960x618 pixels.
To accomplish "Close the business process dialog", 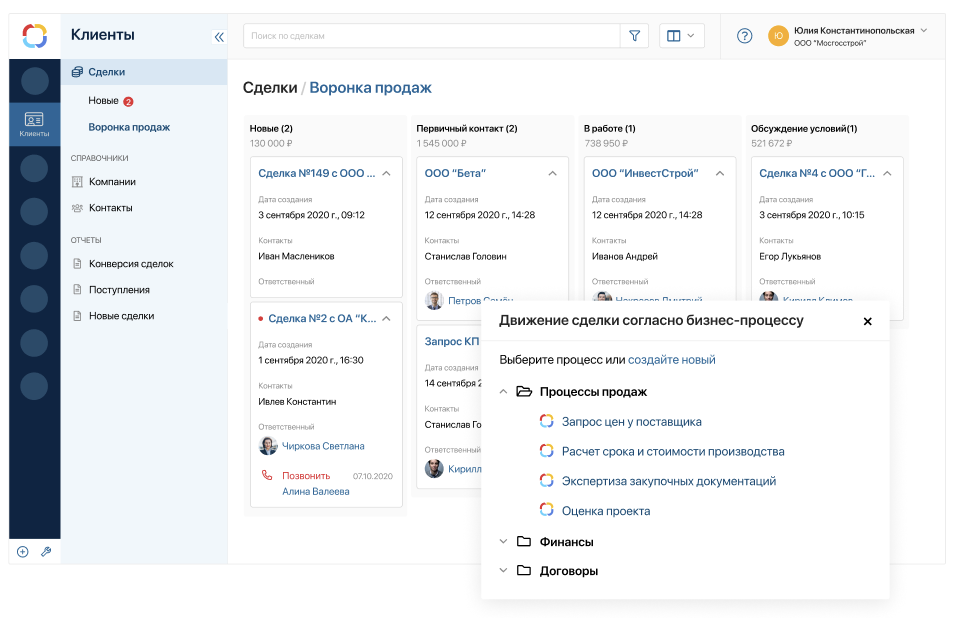I will 867,321.
